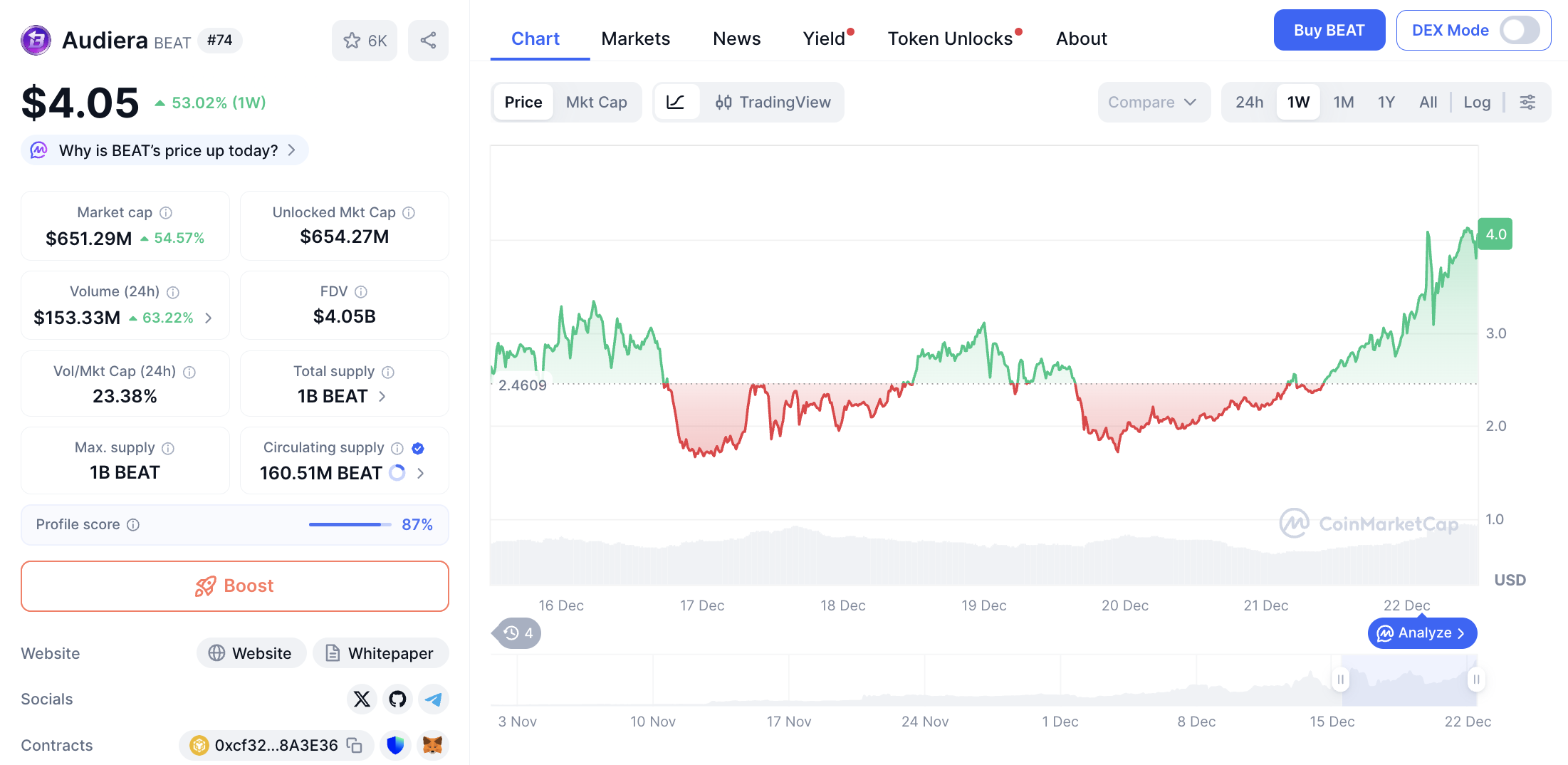The height and width of the screenshot is (765, 1568).
Task: Open the Compare dropdown
Action: [x=1152, y=103]
